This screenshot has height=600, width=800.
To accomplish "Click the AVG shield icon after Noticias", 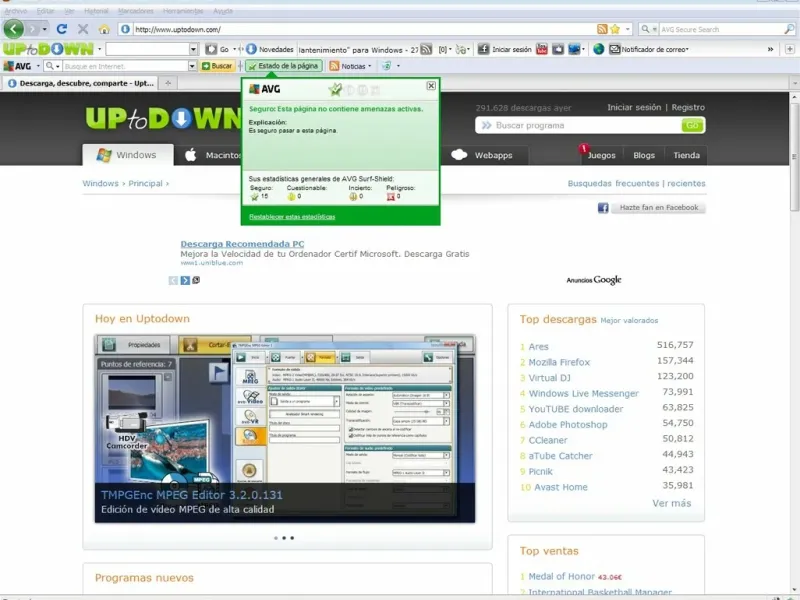I will click(x=387, y=66).
